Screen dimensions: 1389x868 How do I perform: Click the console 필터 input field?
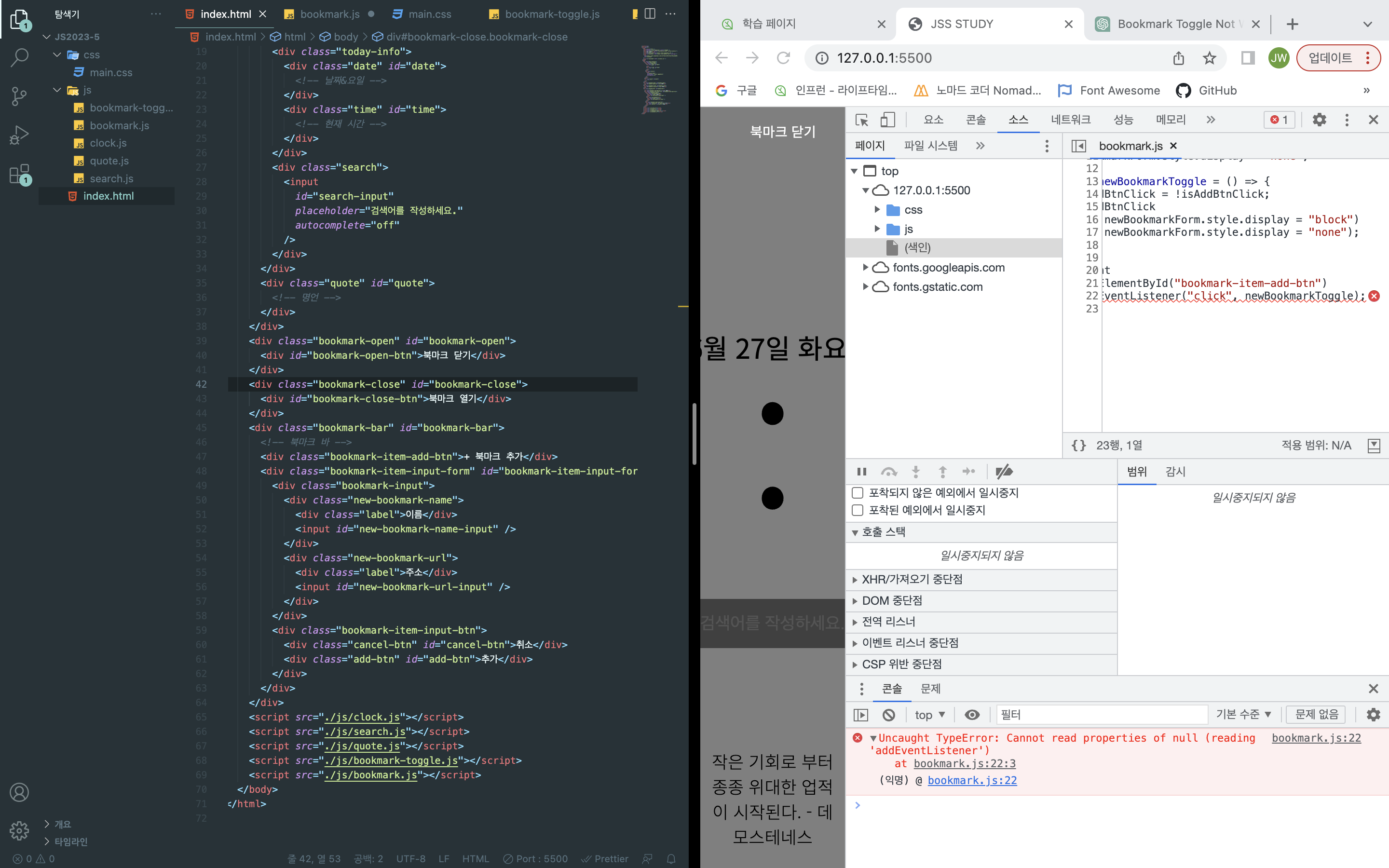(1102, 715)
